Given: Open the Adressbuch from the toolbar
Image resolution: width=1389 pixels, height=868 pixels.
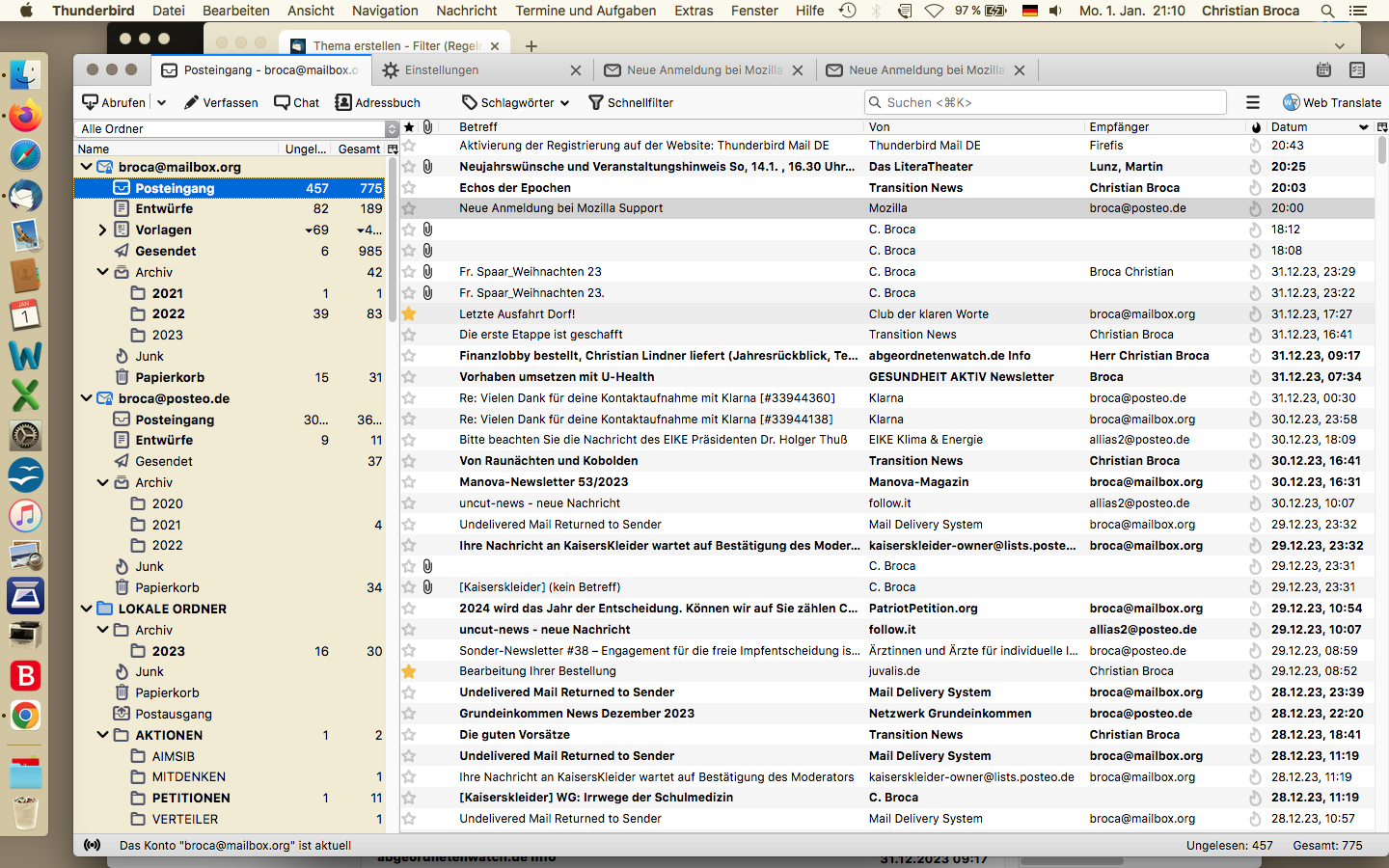Looking at the screenshot, I should pyautogui.click(x=377, y=102).
